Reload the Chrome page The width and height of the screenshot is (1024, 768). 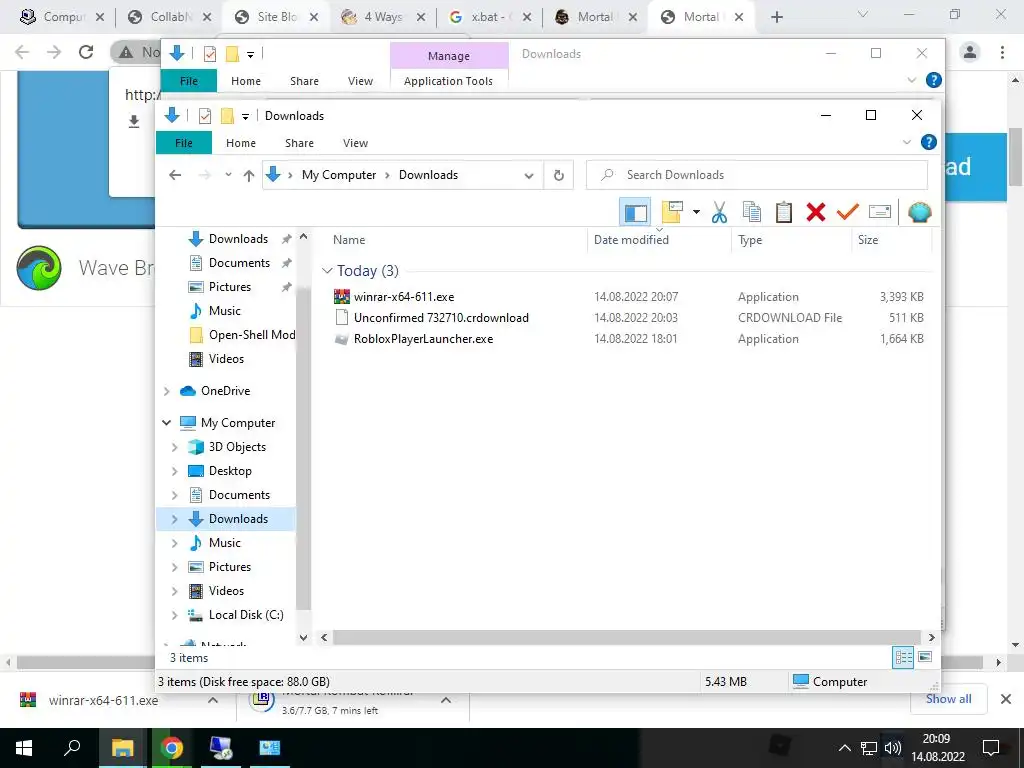click(x=86, y=52)
